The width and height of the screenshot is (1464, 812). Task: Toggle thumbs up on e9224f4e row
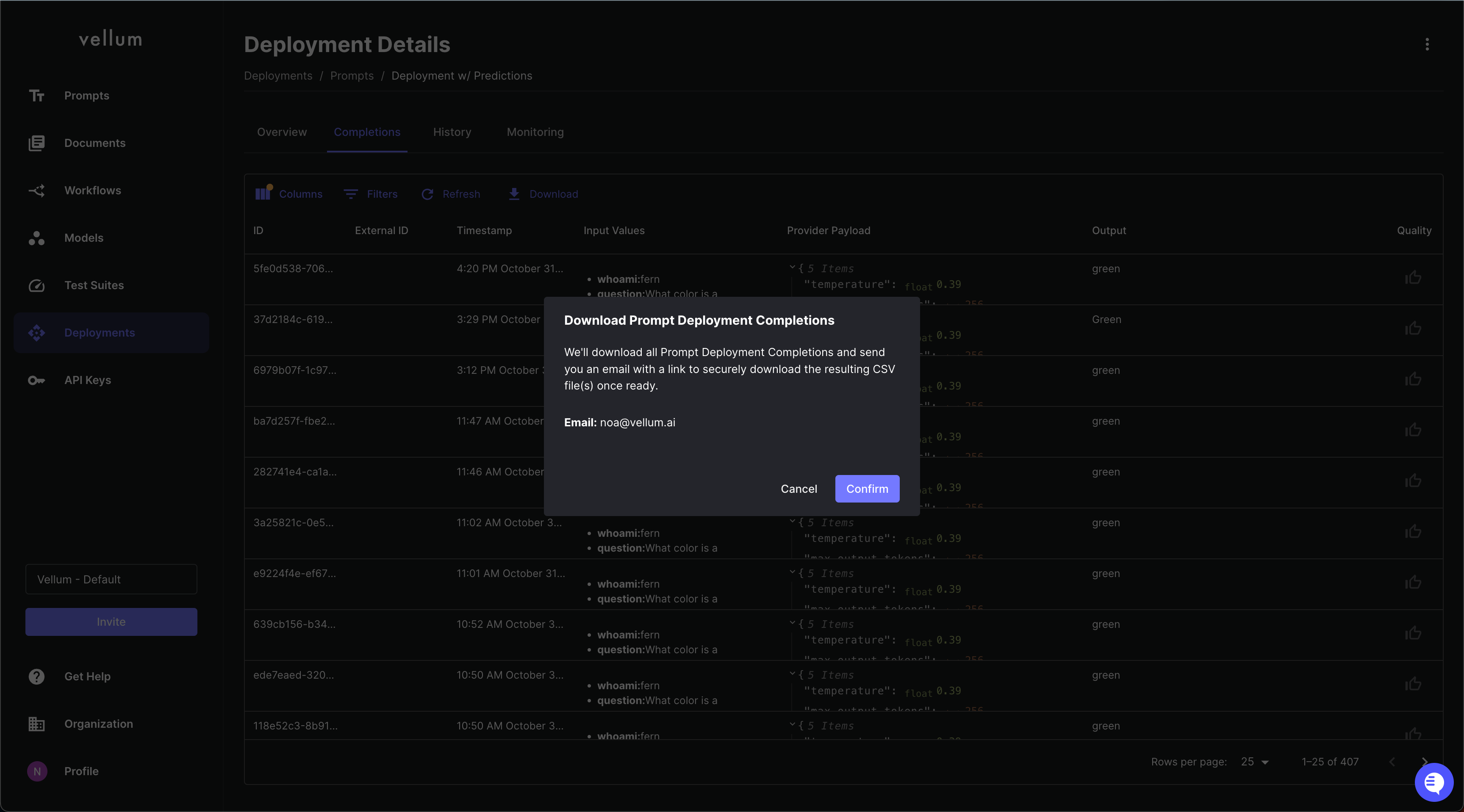1413,583
